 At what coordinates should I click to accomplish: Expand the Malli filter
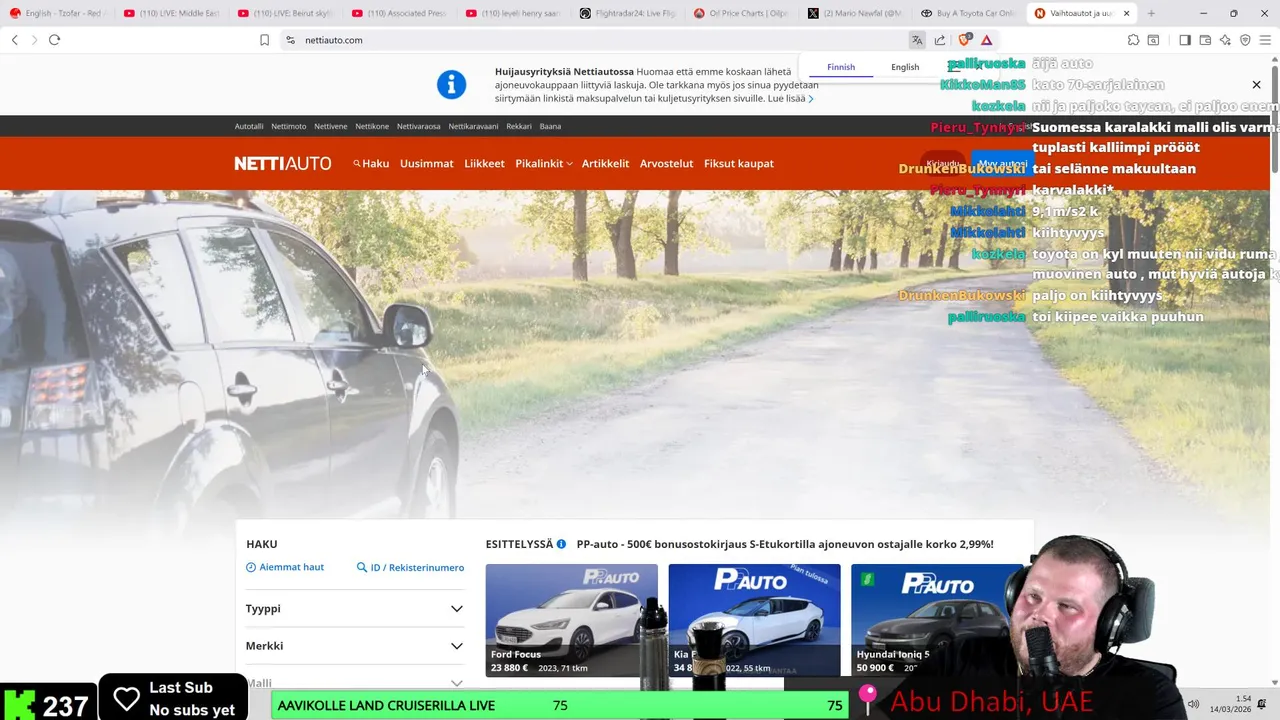click(355, 683)
